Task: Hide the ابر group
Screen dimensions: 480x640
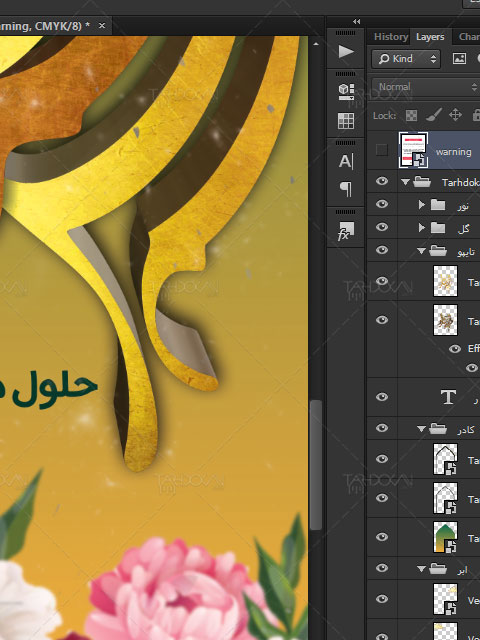Action: pyautogui.click(x=382, y=568)
